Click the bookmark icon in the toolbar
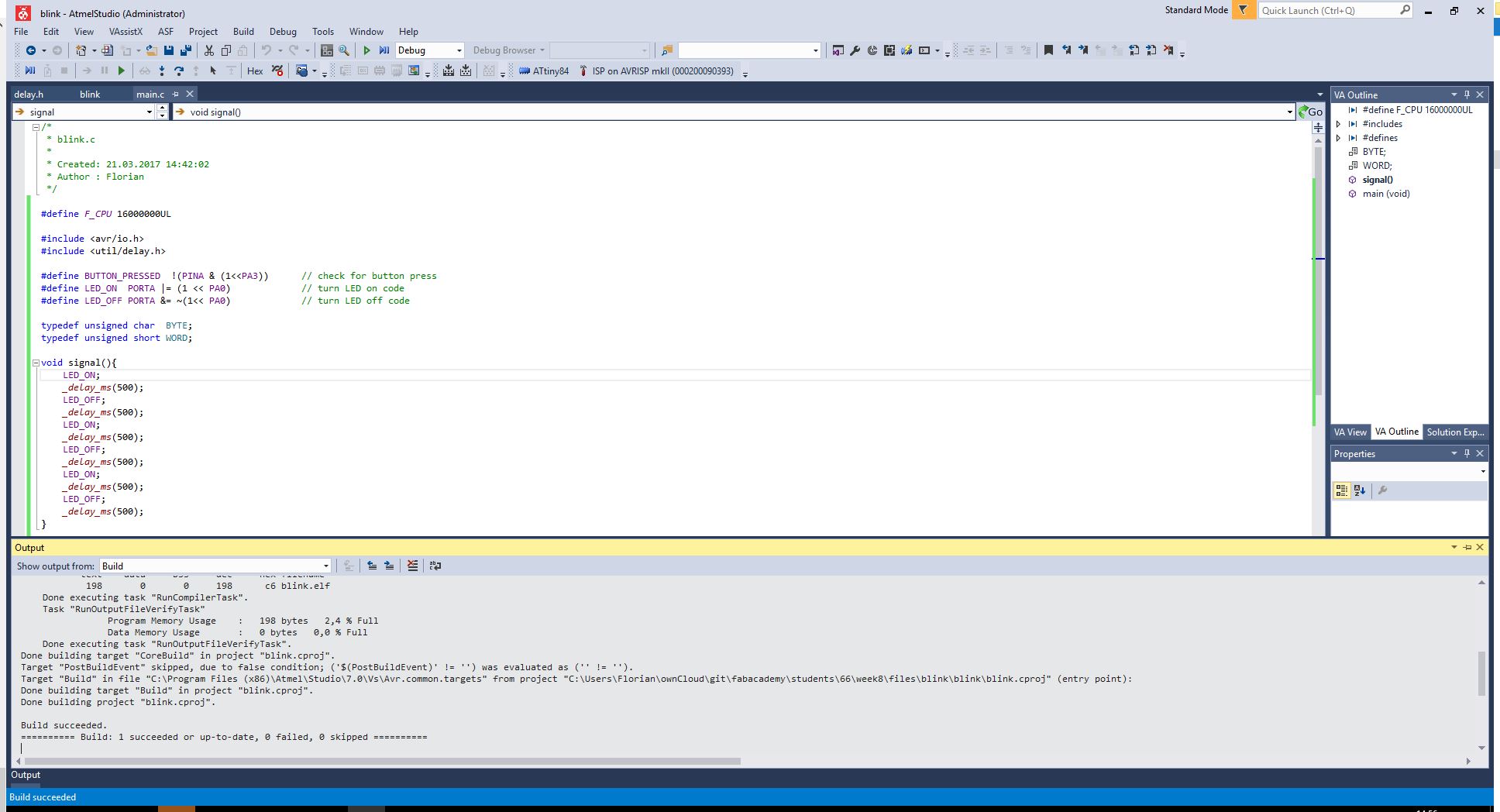 [1048, 50]
